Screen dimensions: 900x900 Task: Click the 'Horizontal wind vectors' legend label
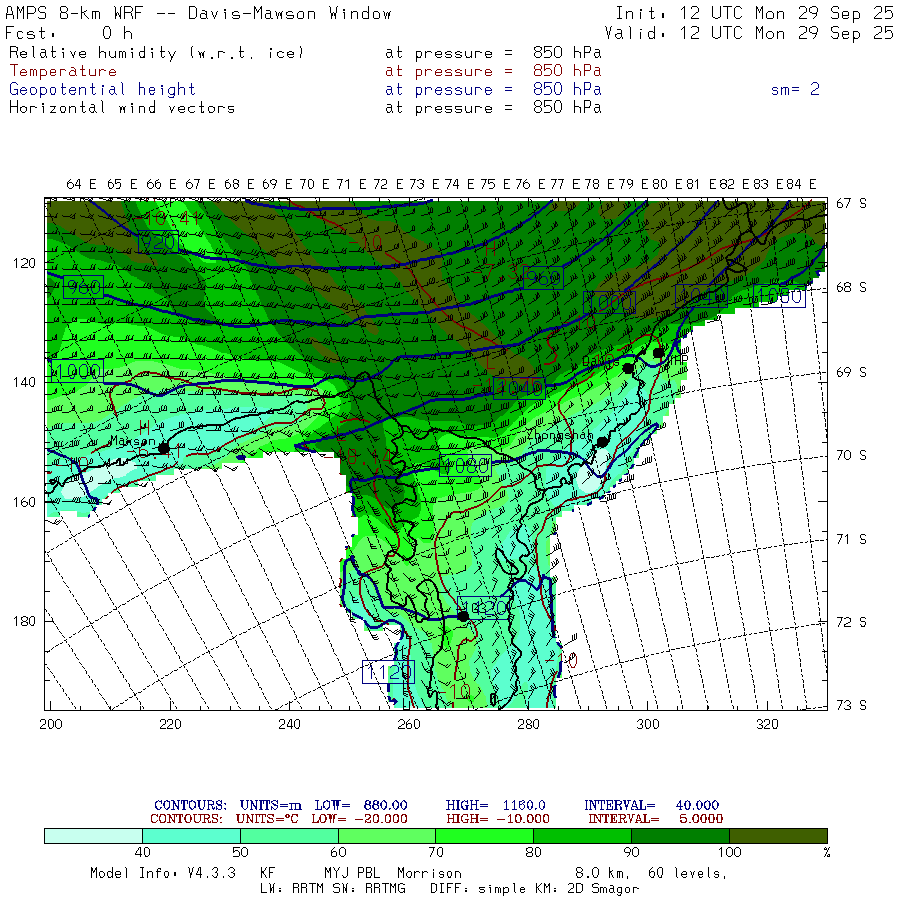(122, 108)
